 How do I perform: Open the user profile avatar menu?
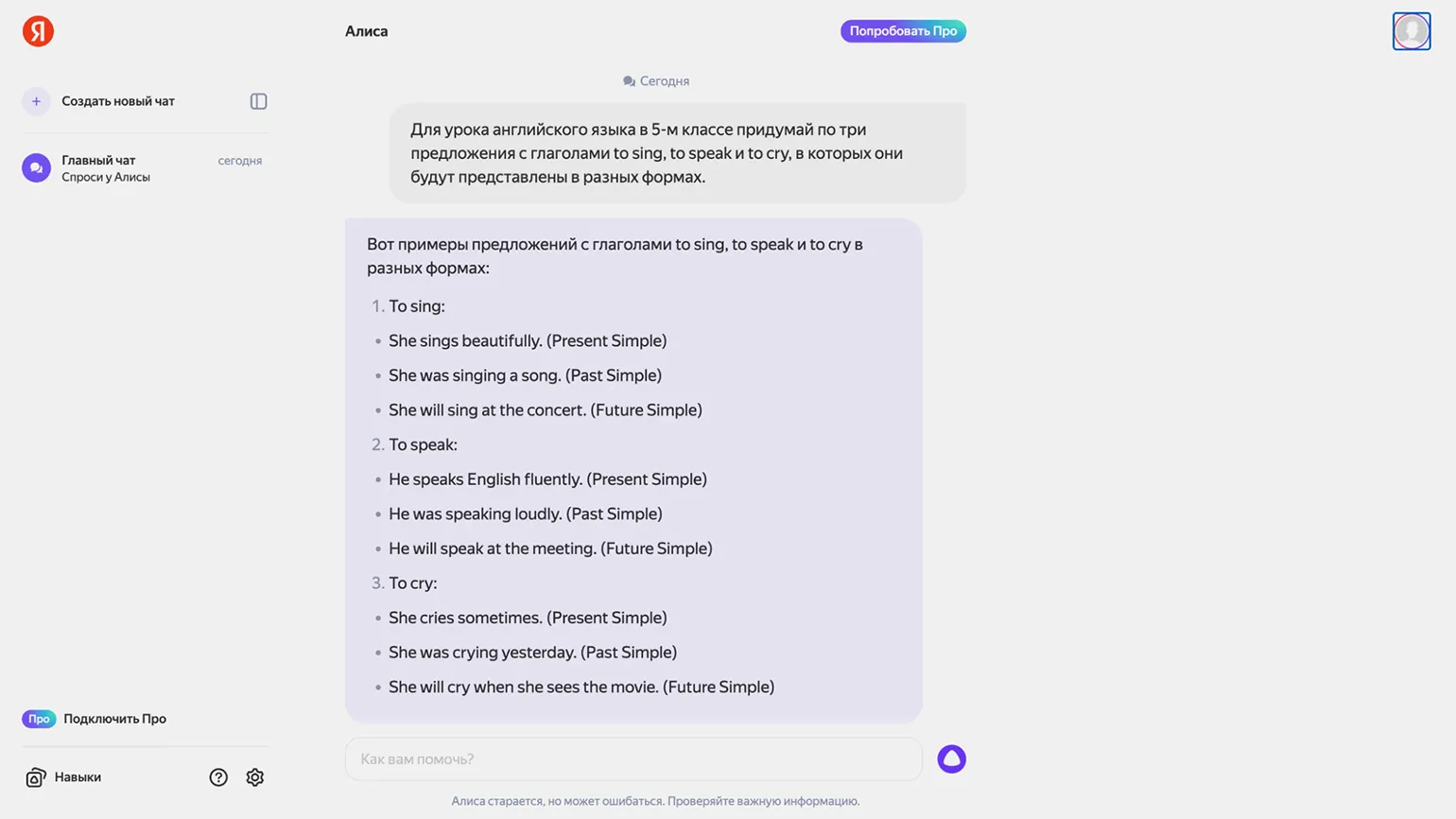[x=1411, y=31]
